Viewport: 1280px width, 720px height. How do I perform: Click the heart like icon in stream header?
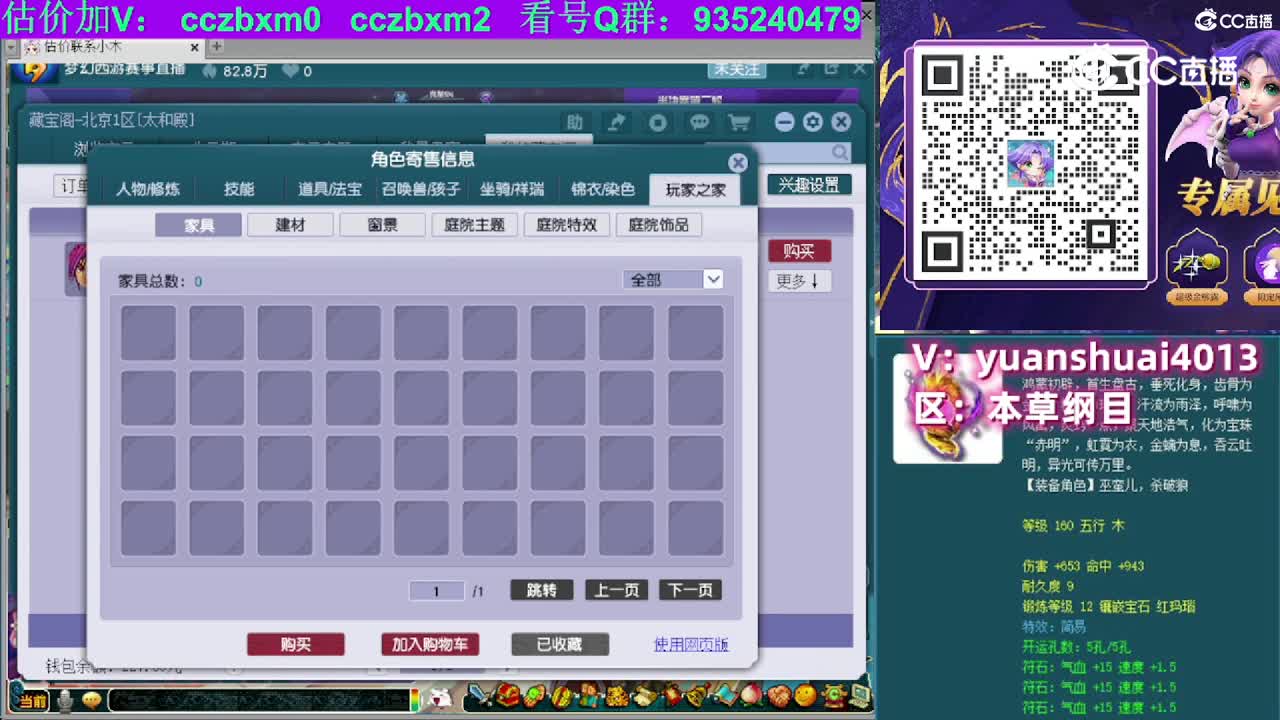(291, 71)
